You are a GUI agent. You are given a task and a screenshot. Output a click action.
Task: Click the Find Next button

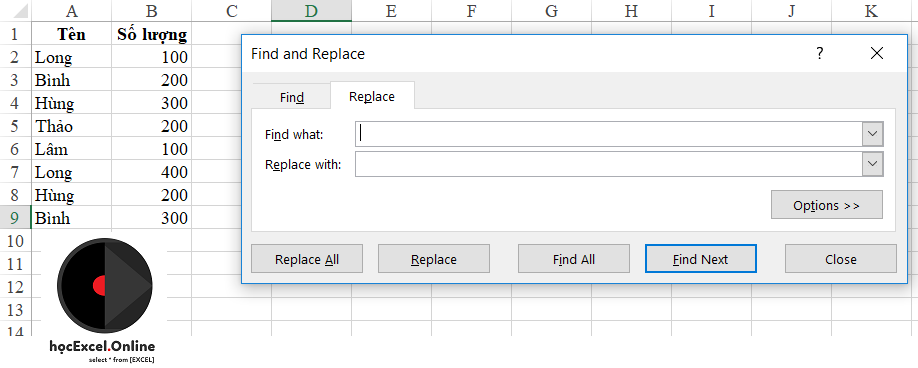tap(701, 259)
